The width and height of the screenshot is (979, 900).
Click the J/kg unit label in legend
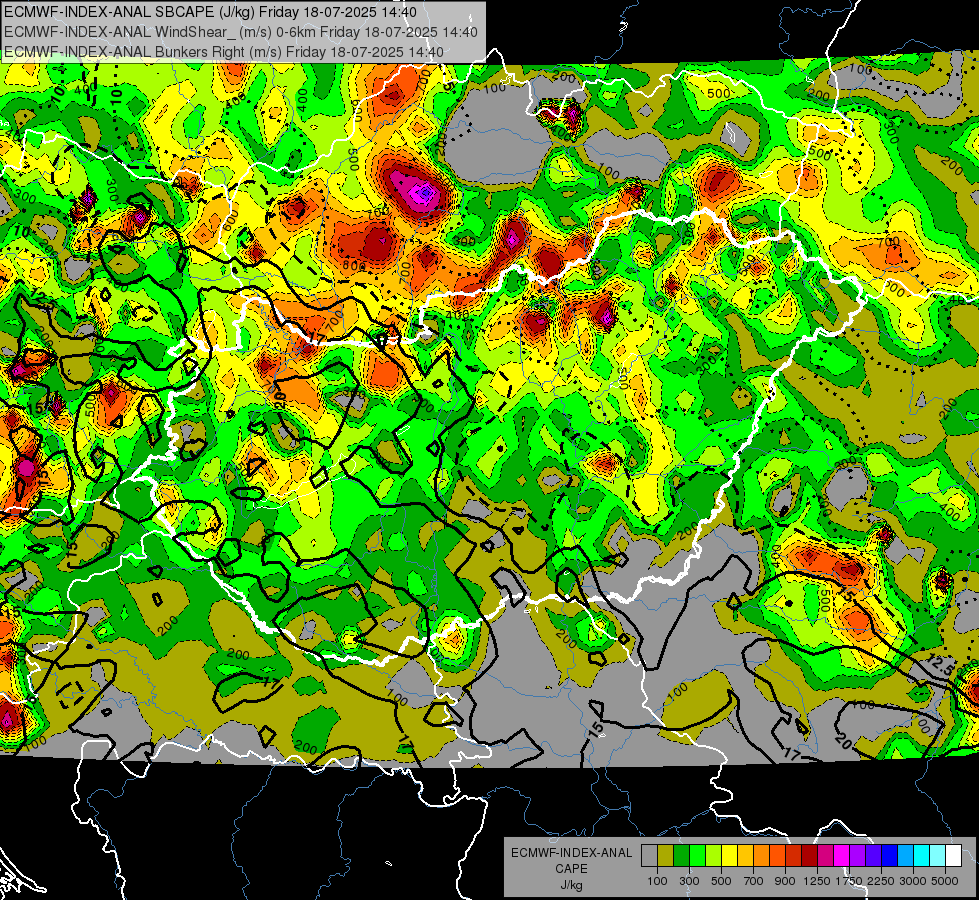click(571, 885)
